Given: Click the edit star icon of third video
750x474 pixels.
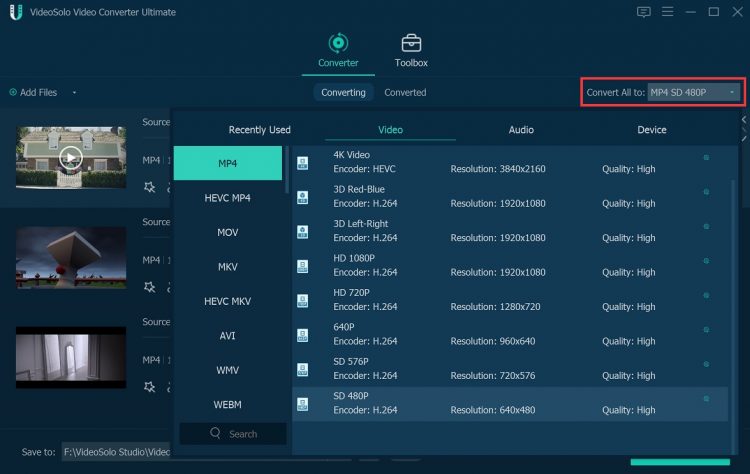Looking at the screenshot, I should point(150,387).
